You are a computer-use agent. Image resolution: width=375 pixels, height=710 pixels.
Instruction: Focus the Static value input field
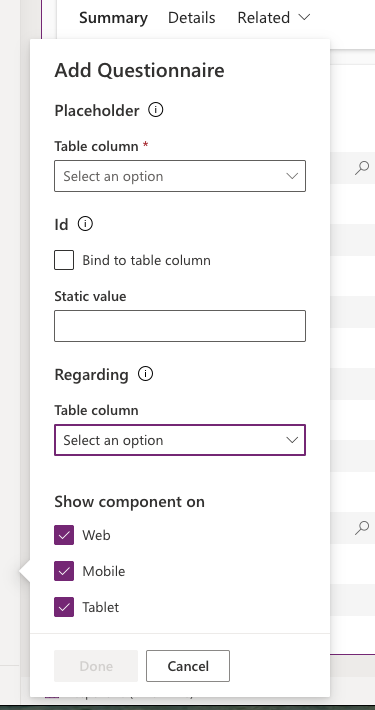(180, 326)
